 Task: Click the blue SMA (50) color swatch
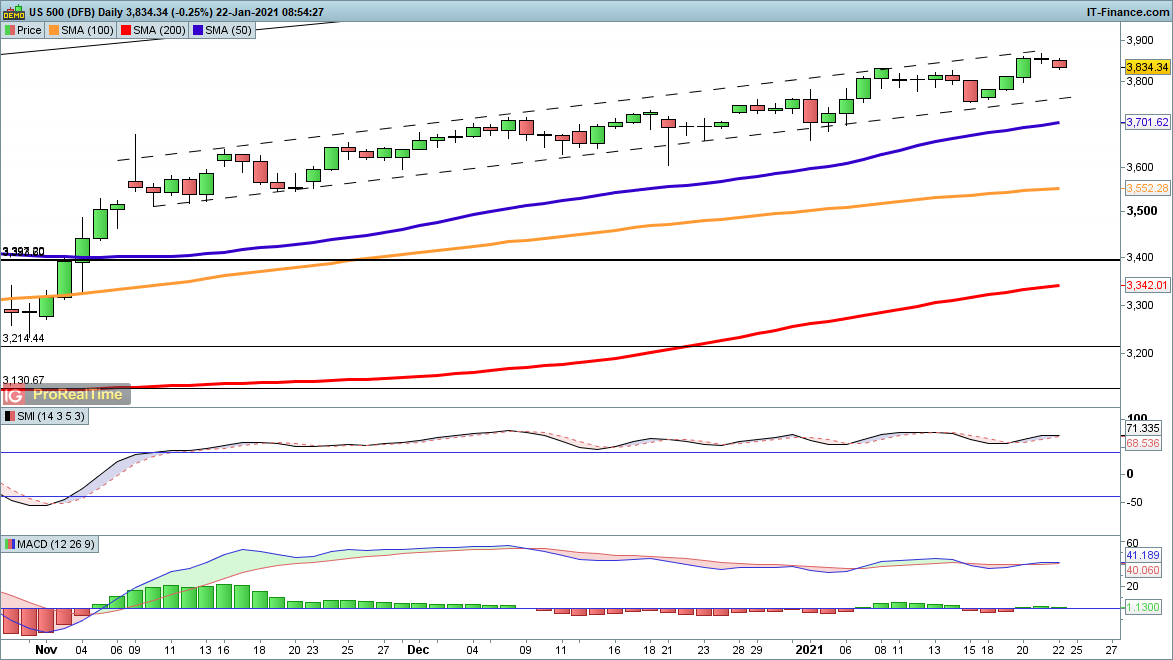coord(200,30)
